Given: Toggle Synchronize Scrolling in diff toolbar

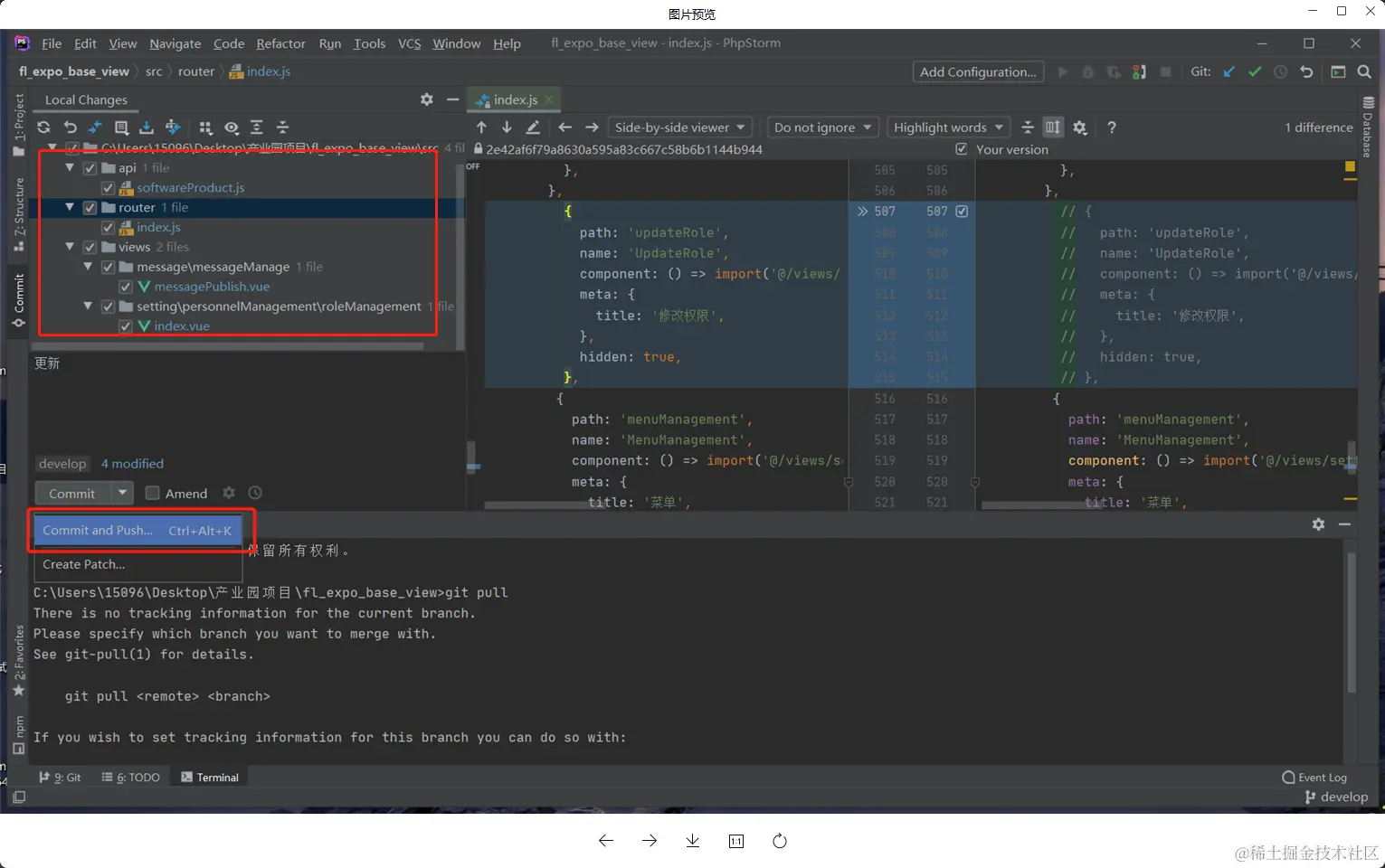Looking at the screenshot, I should click(x=1053, y=127).
